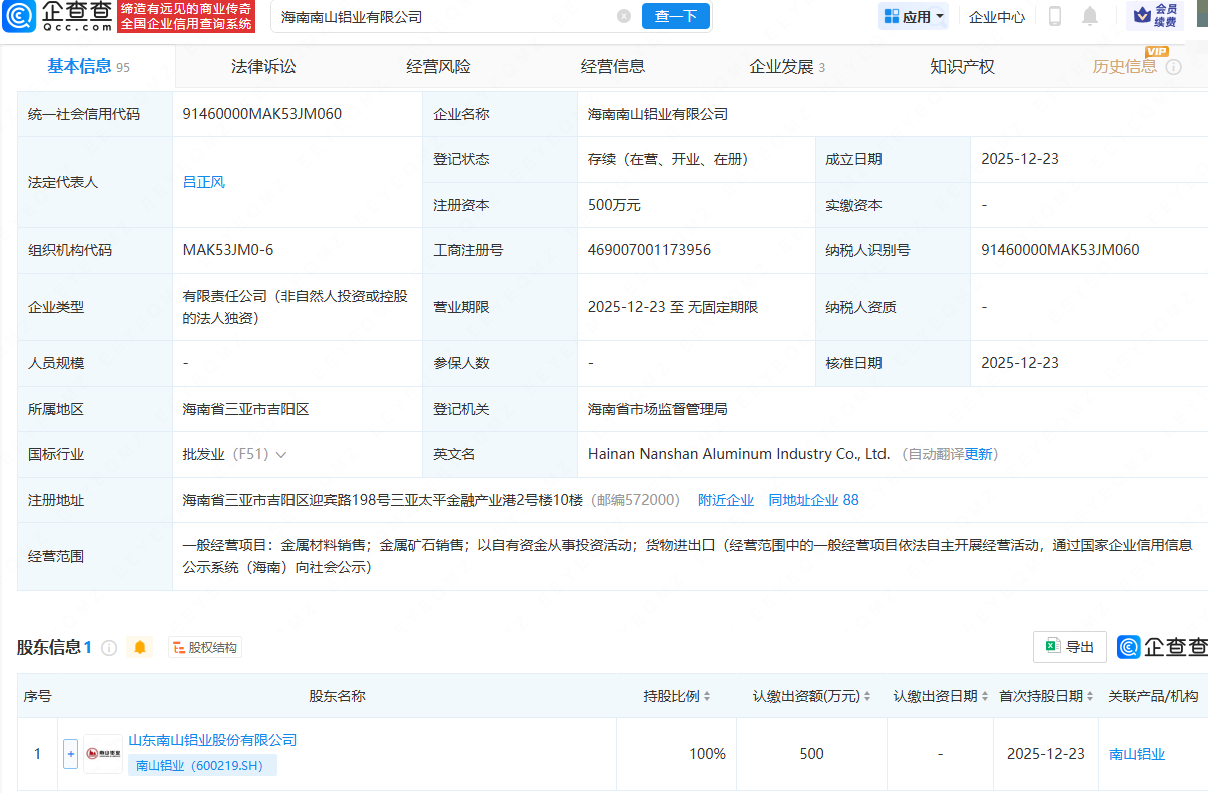Expand the shareholder row plus button
The height and width of the screenshot is (793, 1208).
[x=70, y=754]
